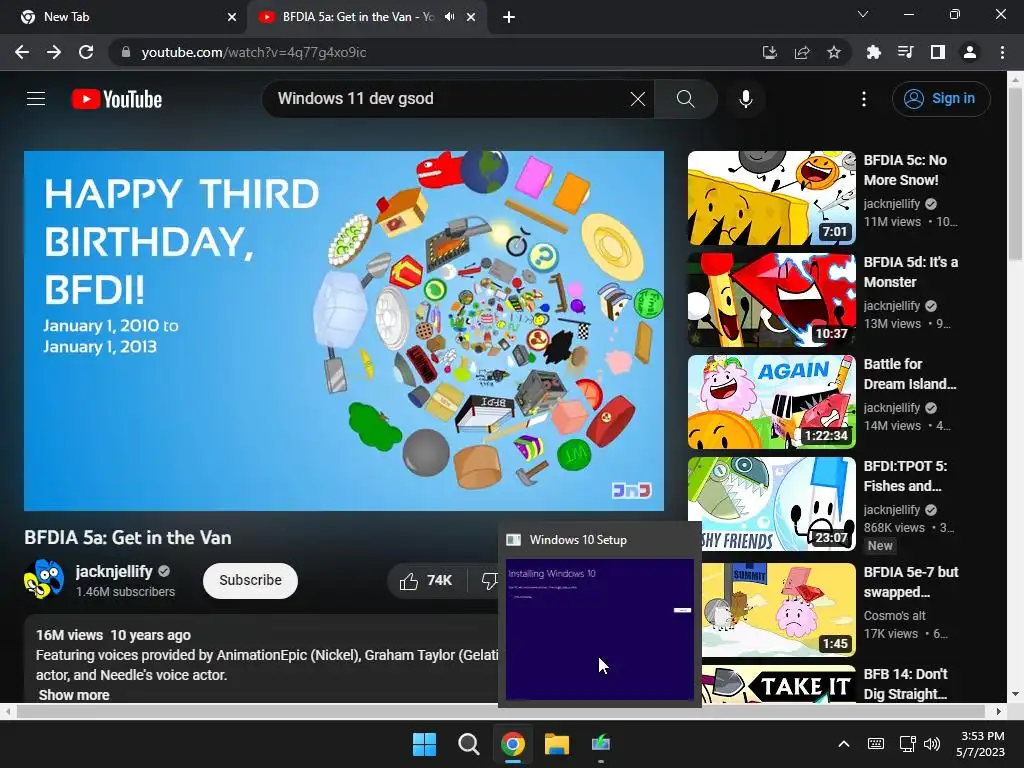Open touch keyboard tray icon

click(876, 744)
